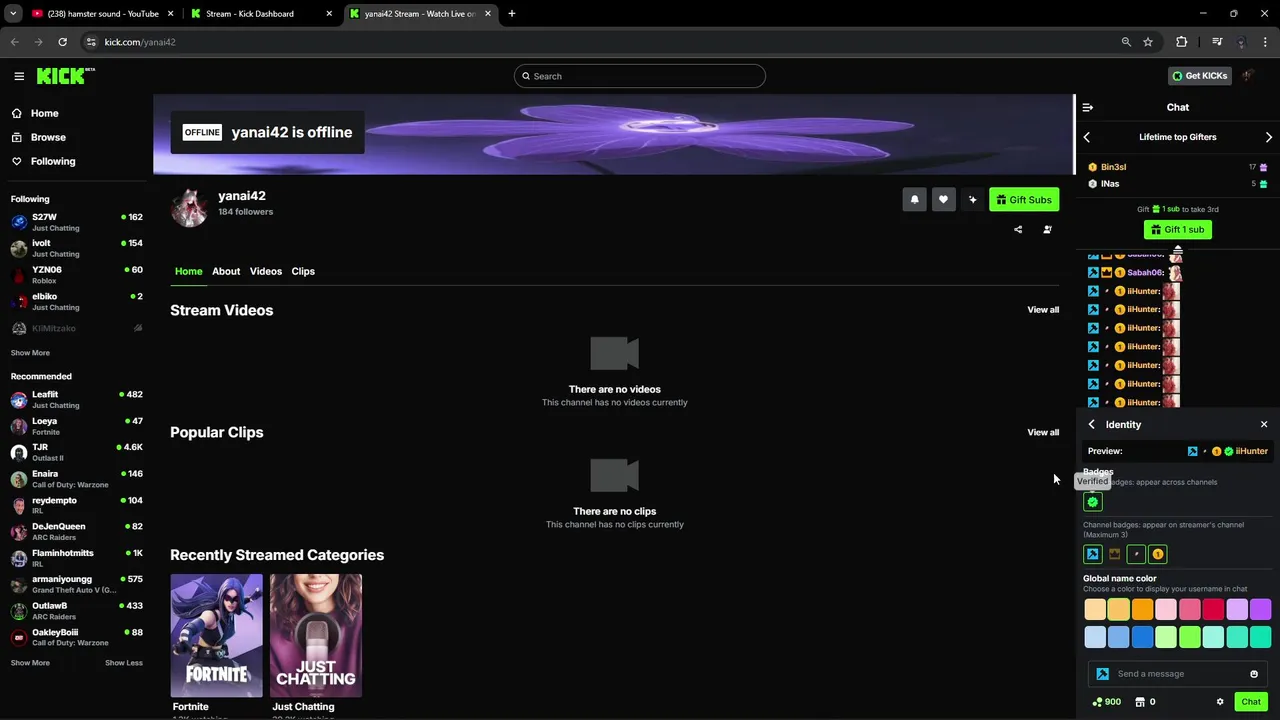Viewport: 1280px width, 720px height.
Task: Open notification bell for yanai42
Action: [914, 200]
